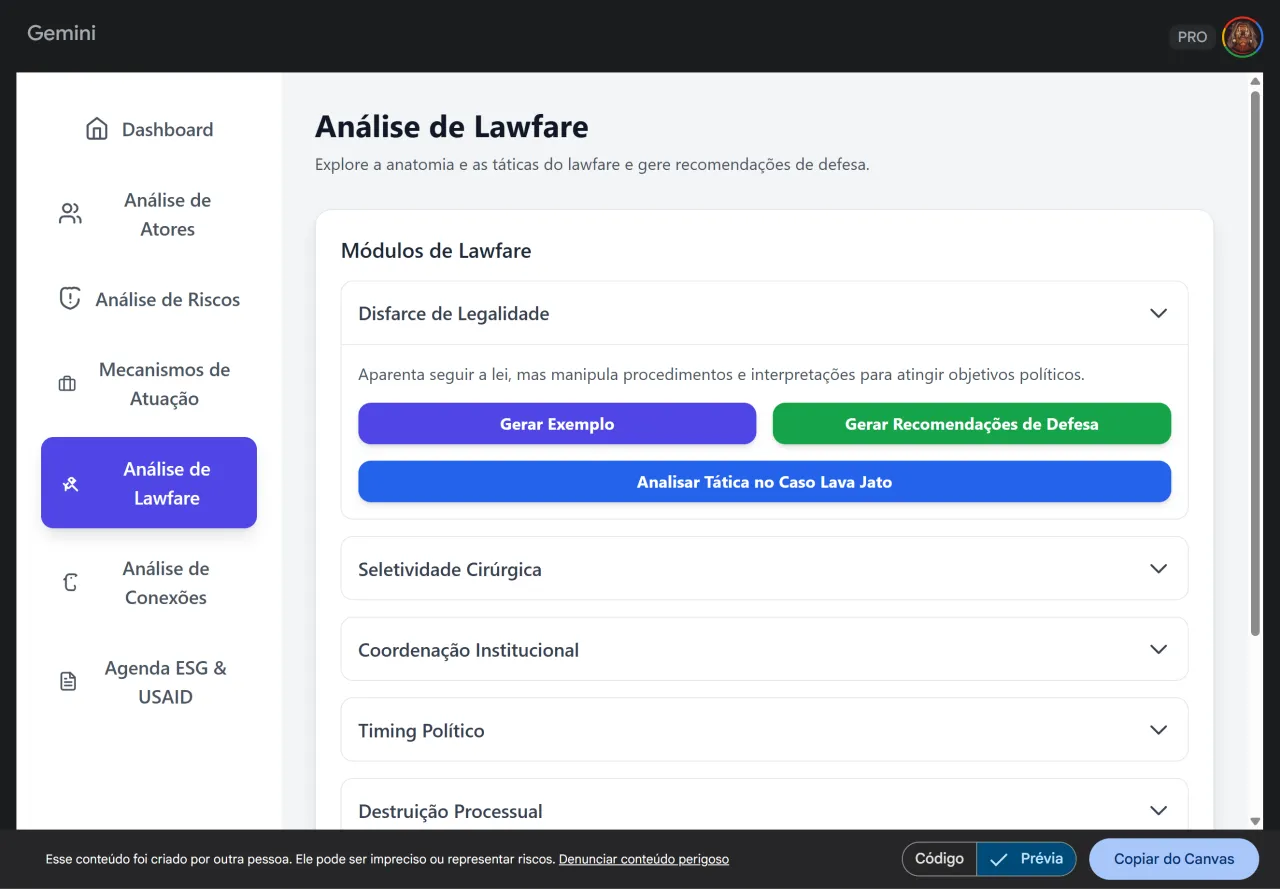Click the Dashboard home icon
Viewport: 1280px width, 889px height.
point(97,129)
